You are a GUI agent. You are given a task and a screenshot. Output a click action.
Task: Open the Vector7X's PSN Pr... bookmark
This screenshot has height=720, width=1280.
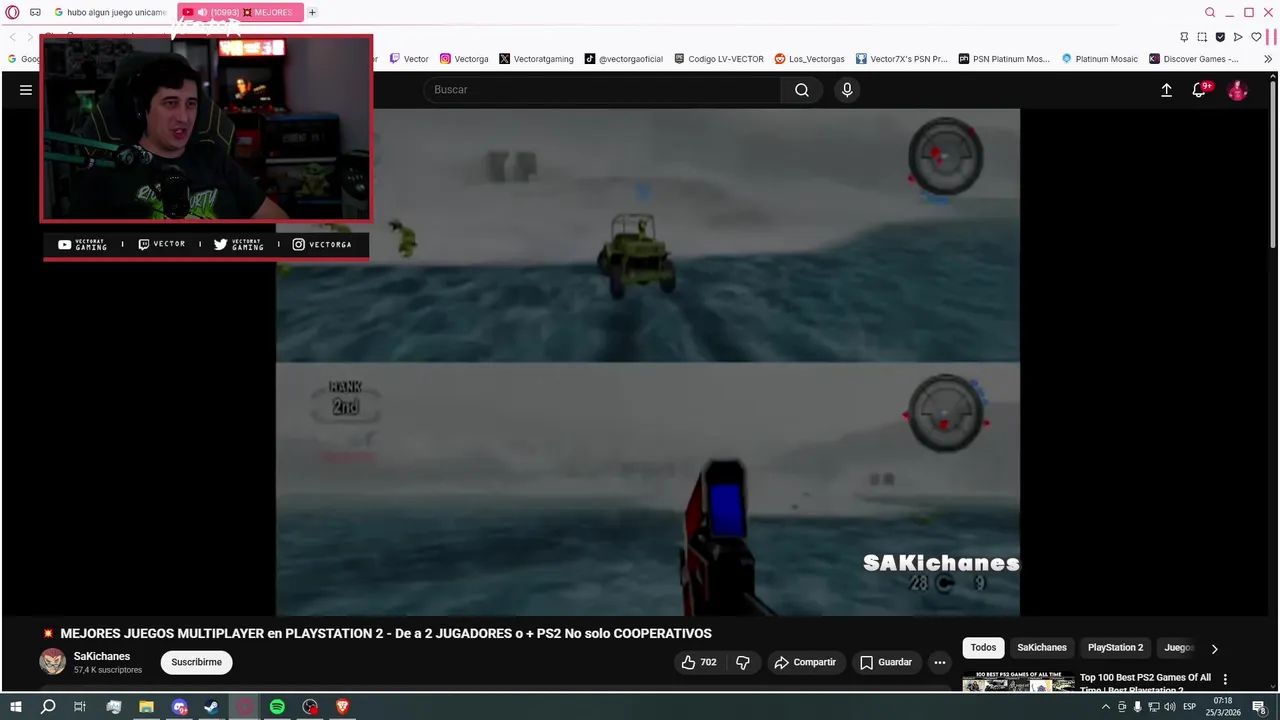[901, 59]
